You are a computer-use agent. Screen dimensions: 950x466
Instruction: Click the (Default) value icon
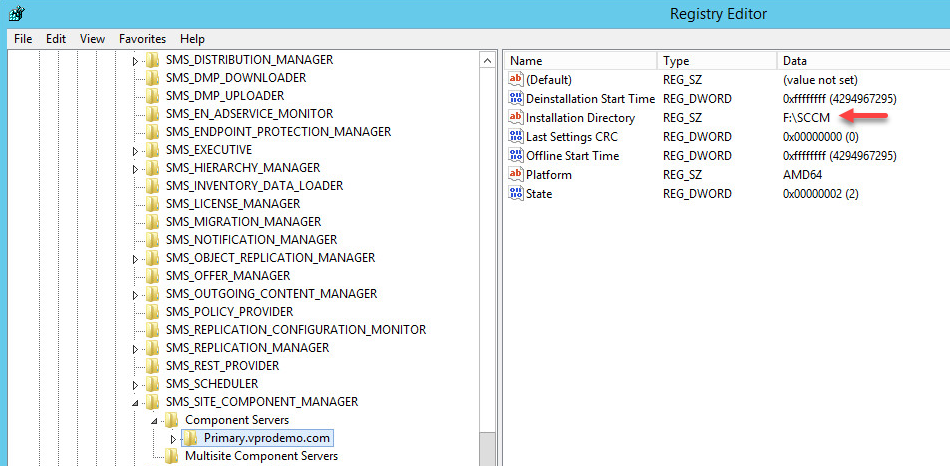pyautogui.click(x=516, y=80)
